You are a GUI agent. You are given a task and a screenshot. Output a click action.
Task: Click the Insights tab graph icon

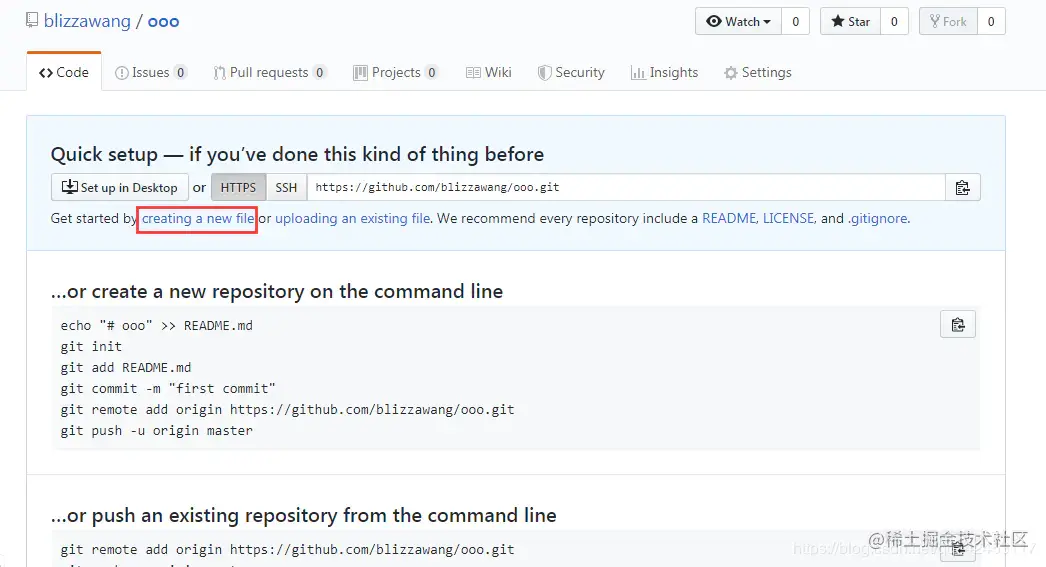click(638, 73)
